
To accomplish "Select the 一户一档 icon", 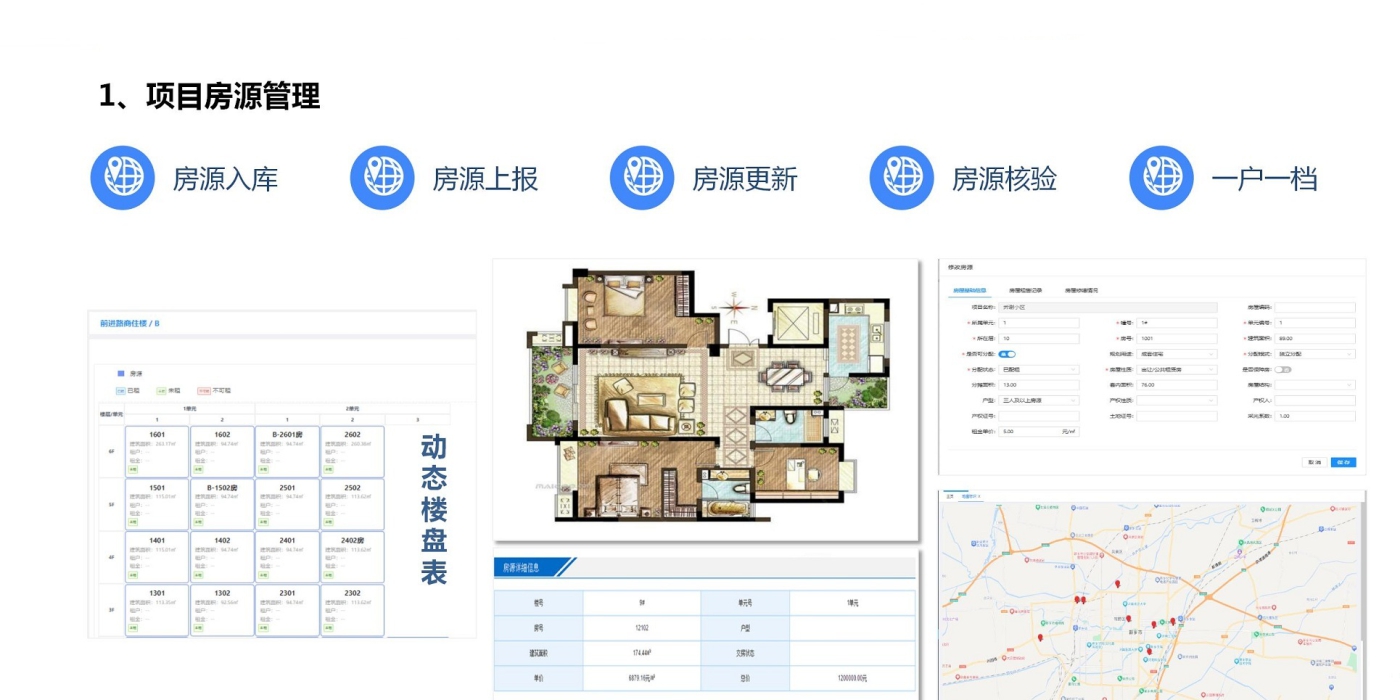I will click(x=1161, y=178).
